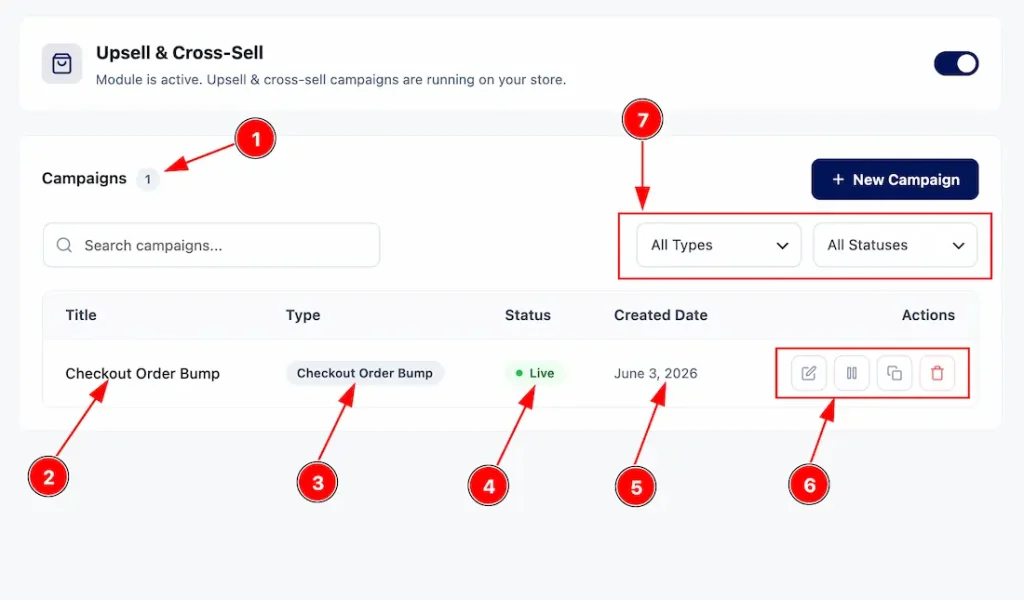This screenshot has height=600, width=1024.
Task: Open the All Types filter dropdown
Action: 719,245
